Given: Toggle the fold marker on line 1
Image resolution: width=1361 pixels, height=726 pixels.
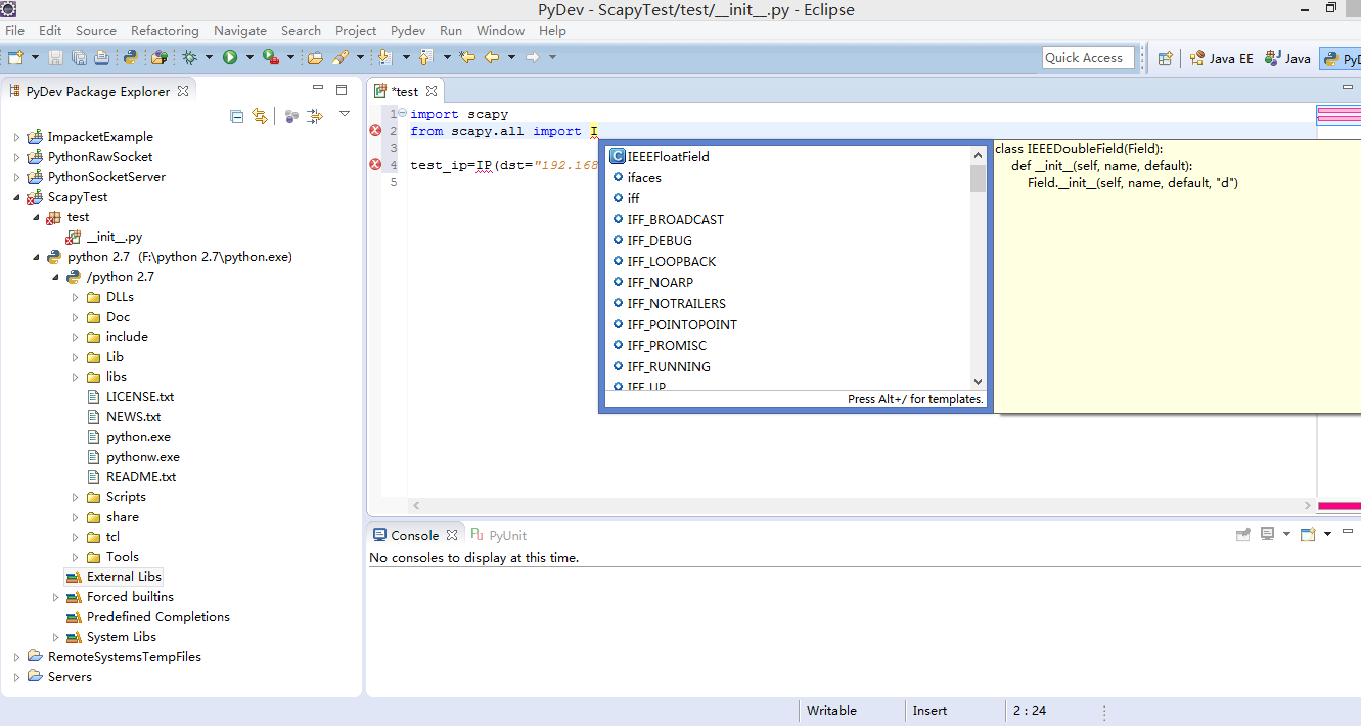Looking at the screenshot, I should (402, 114).
